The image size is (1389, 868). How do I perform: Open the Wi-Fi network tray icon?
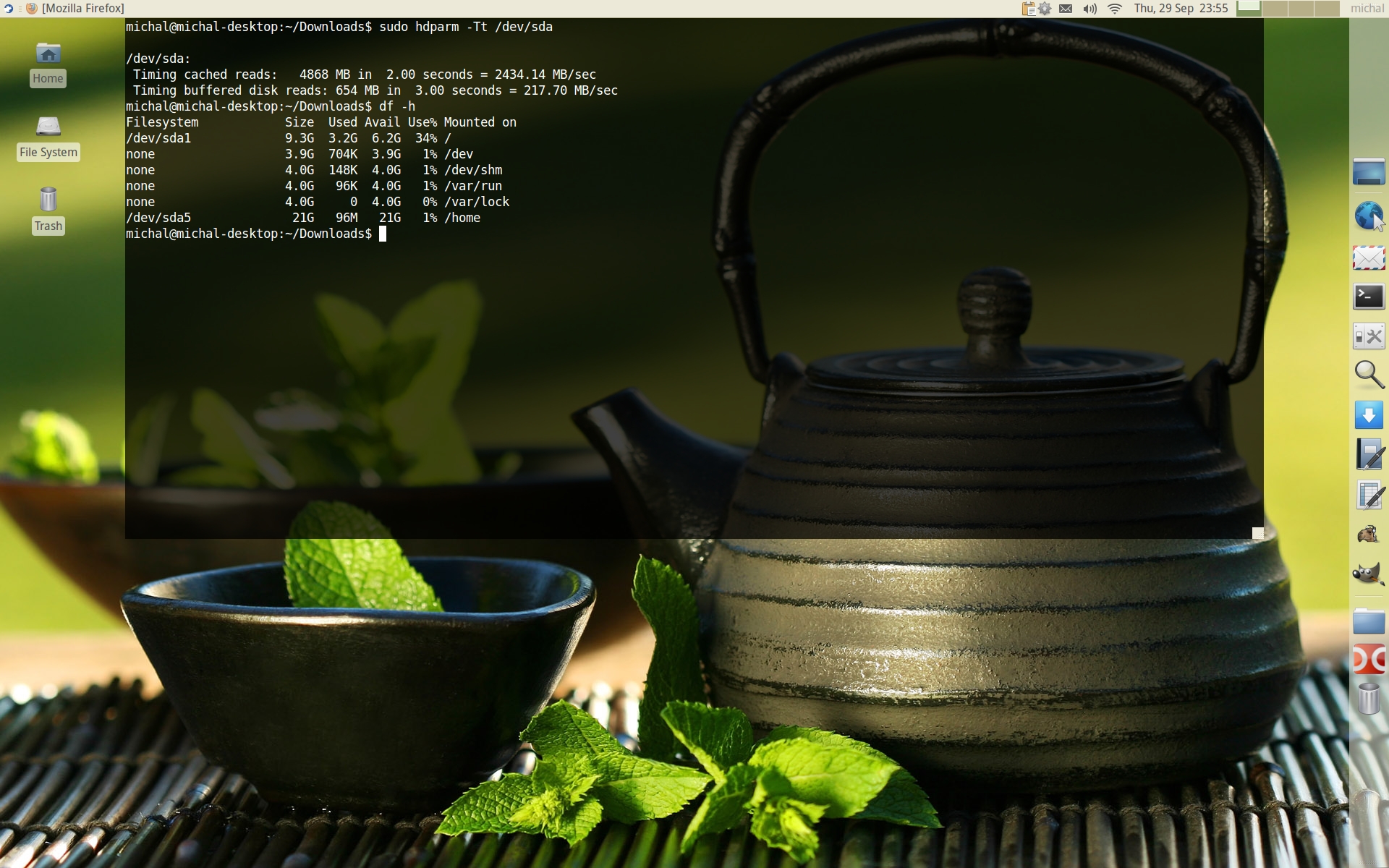(x=1115, y=9)
